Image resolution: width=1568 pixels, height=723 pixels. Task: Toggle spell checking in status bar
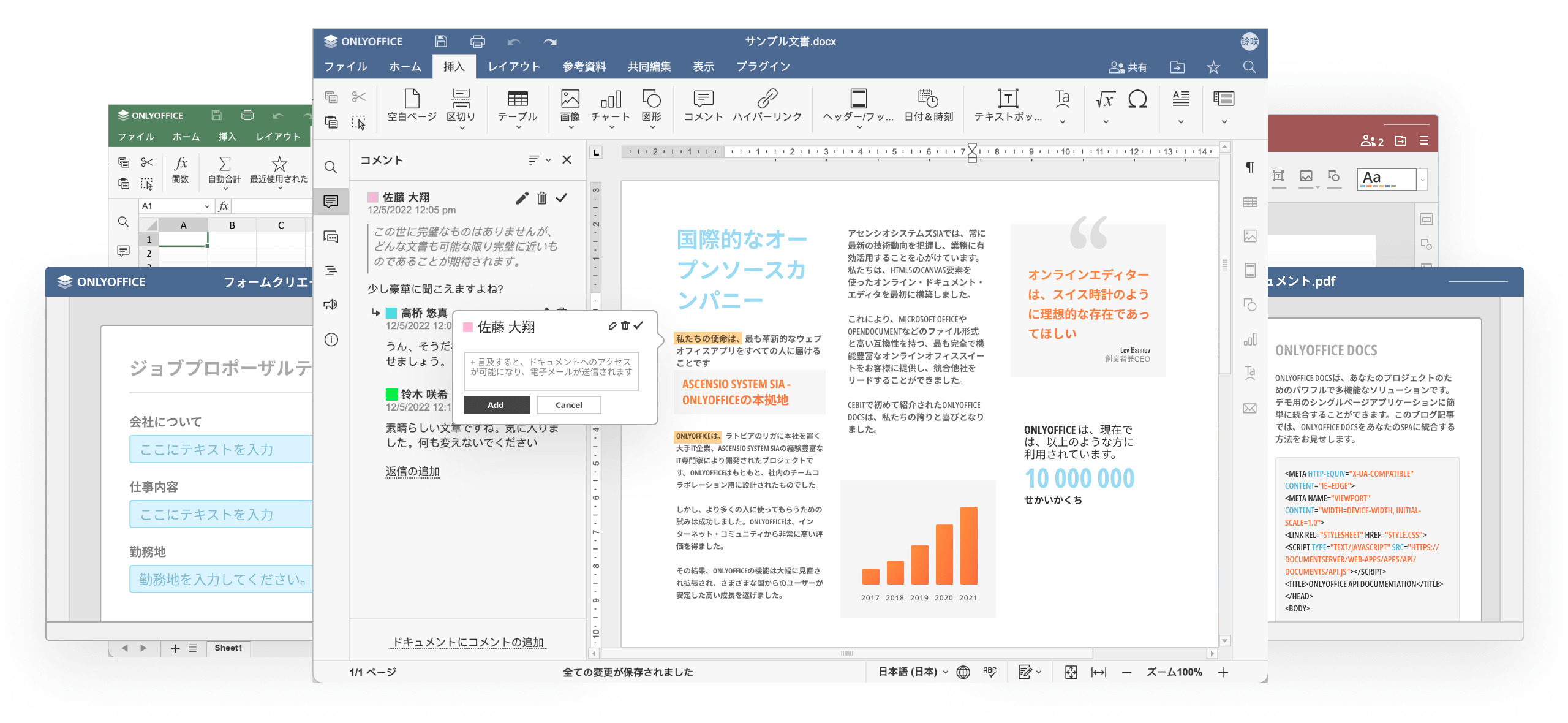tap(990, 672)
